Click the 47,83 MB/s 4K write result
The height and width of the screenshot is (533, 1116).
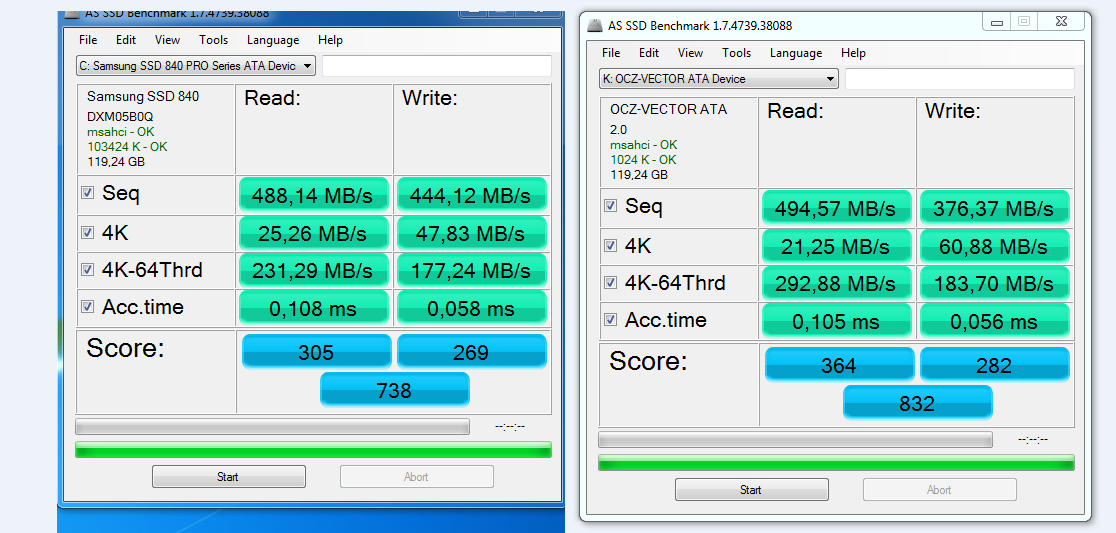pyautogui.click(x=472, y=233)
